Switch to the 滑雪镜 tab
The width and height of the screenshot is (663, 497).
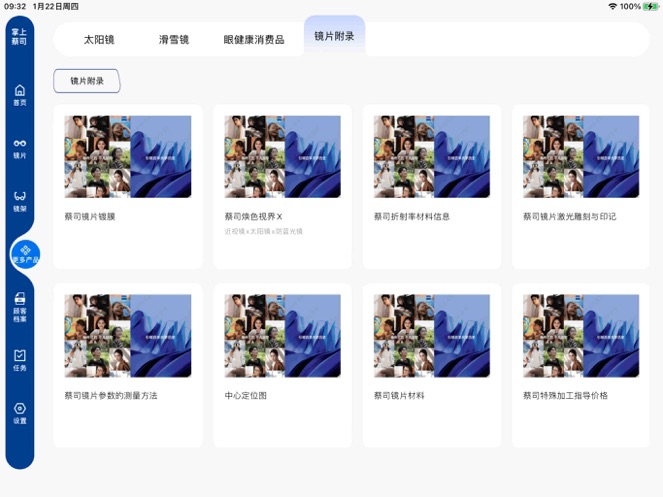(x=174, y=40)
